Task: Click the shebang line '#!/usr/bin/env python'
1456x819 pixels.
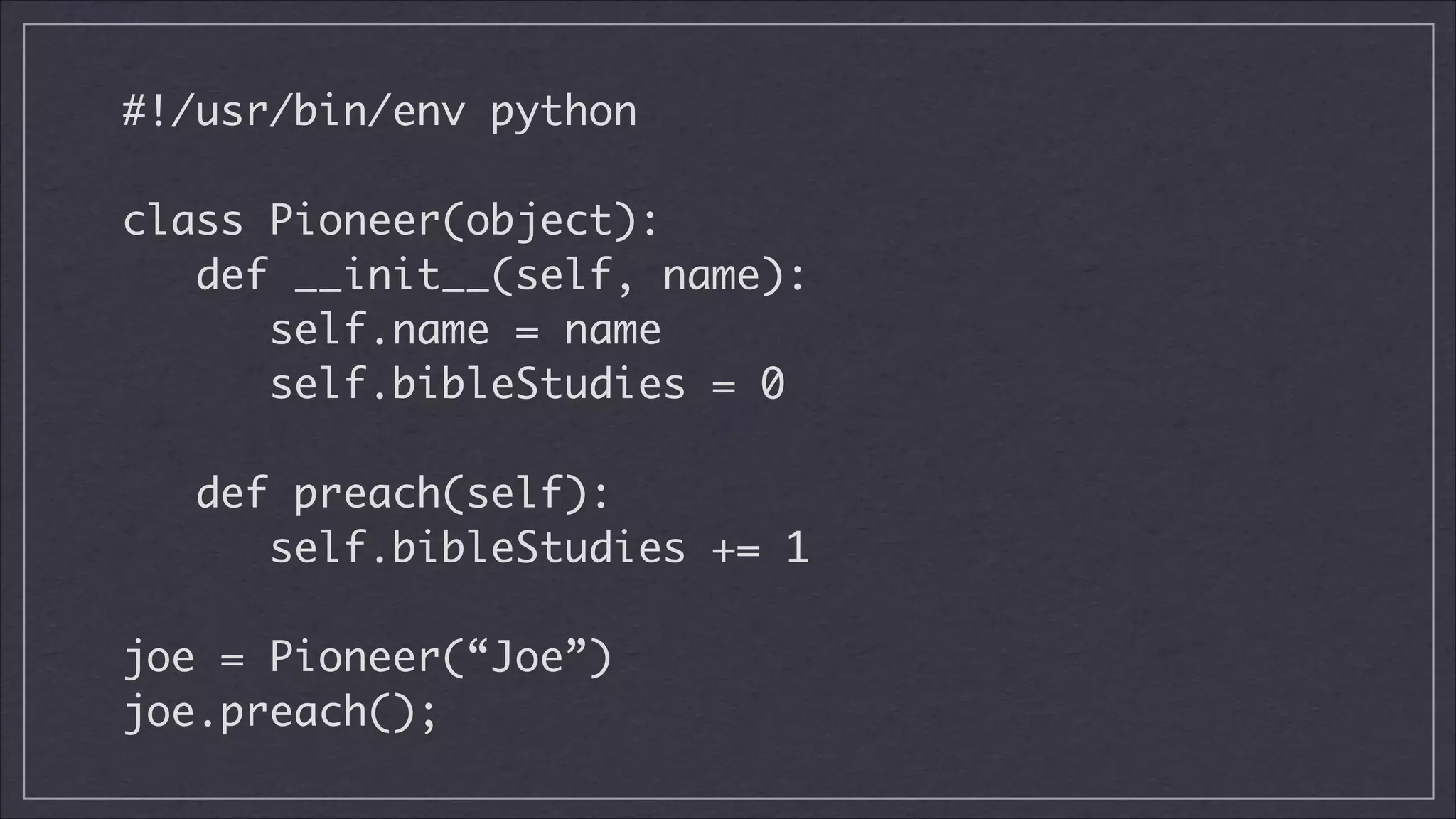Action: [380, 112]
